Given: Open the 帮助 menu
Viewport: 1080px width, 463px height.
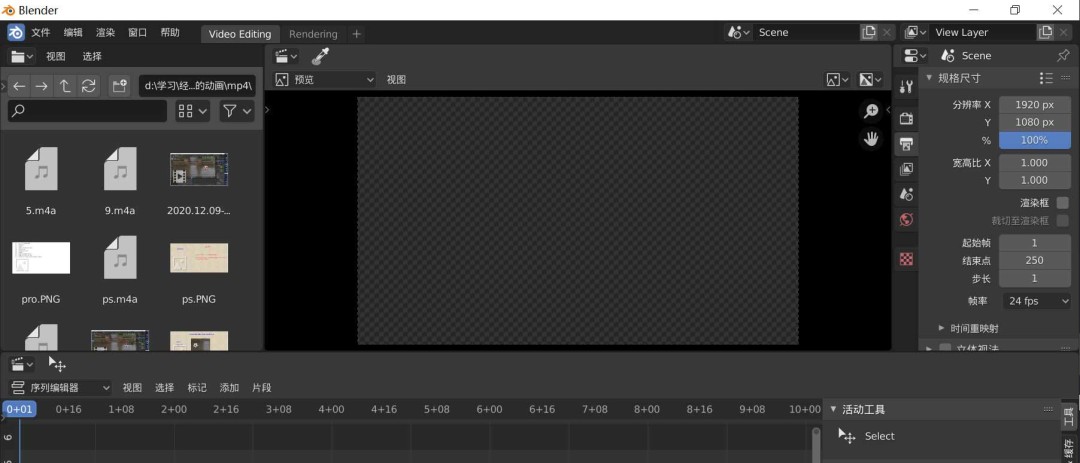Looking at the screenshot, I should click(170, 32).
